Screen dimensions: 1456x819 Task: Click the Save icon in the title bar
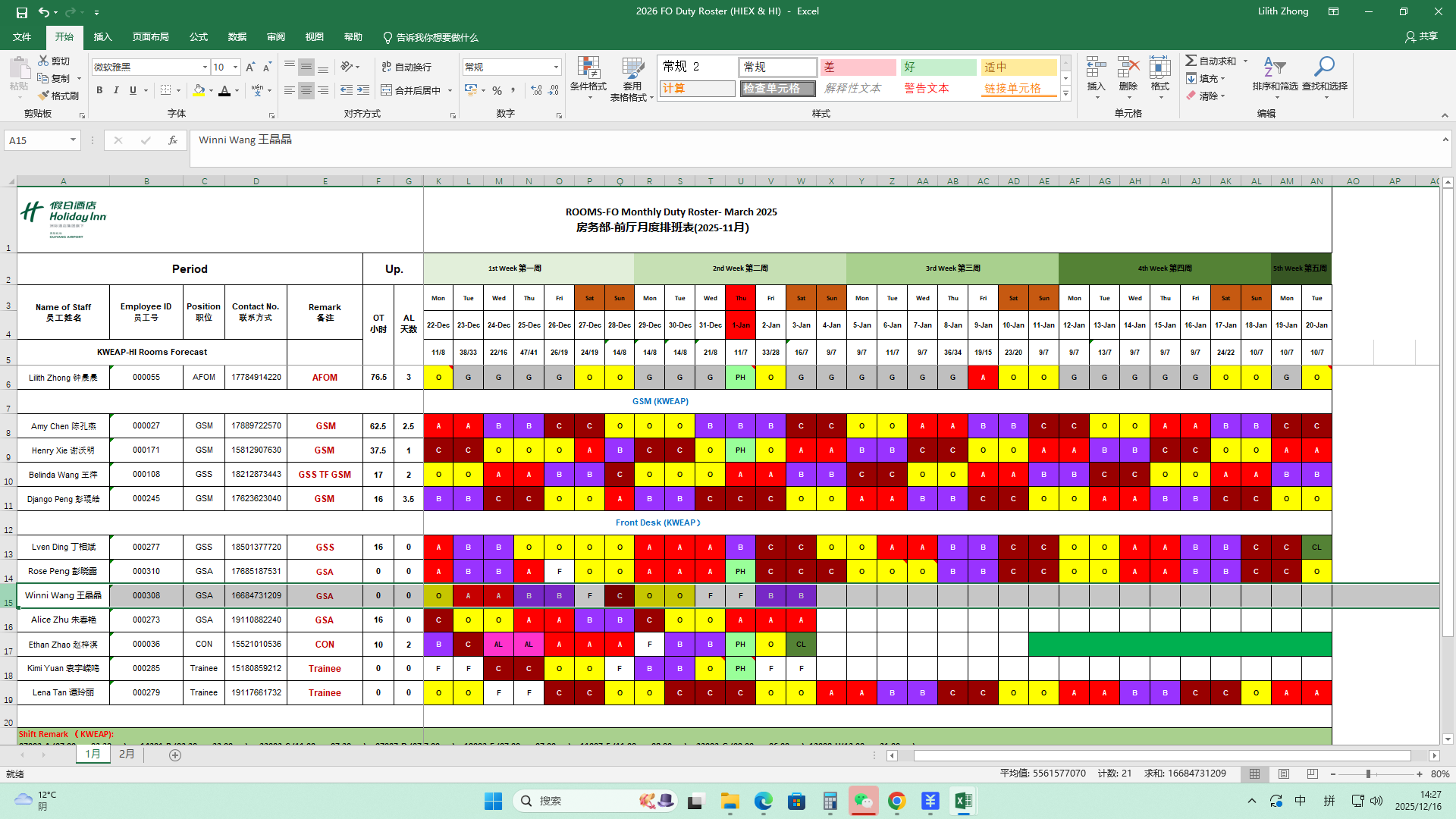tap(21, 12)
